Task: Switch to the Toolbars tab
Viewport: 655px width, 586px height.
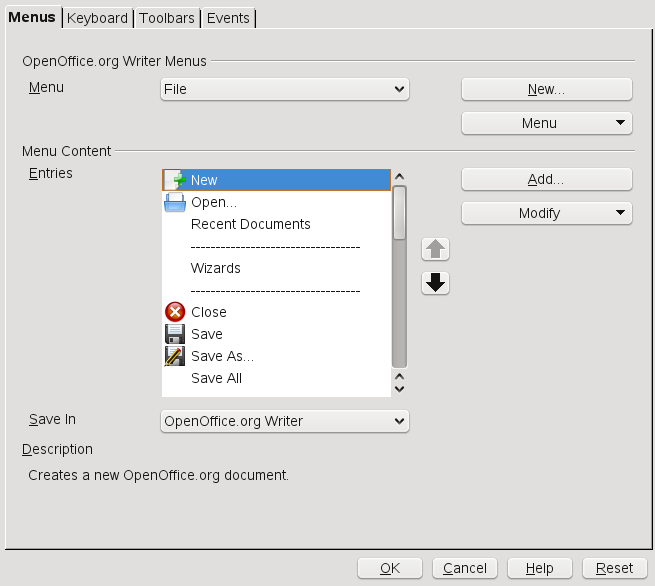Action: [x=167, y=18]
